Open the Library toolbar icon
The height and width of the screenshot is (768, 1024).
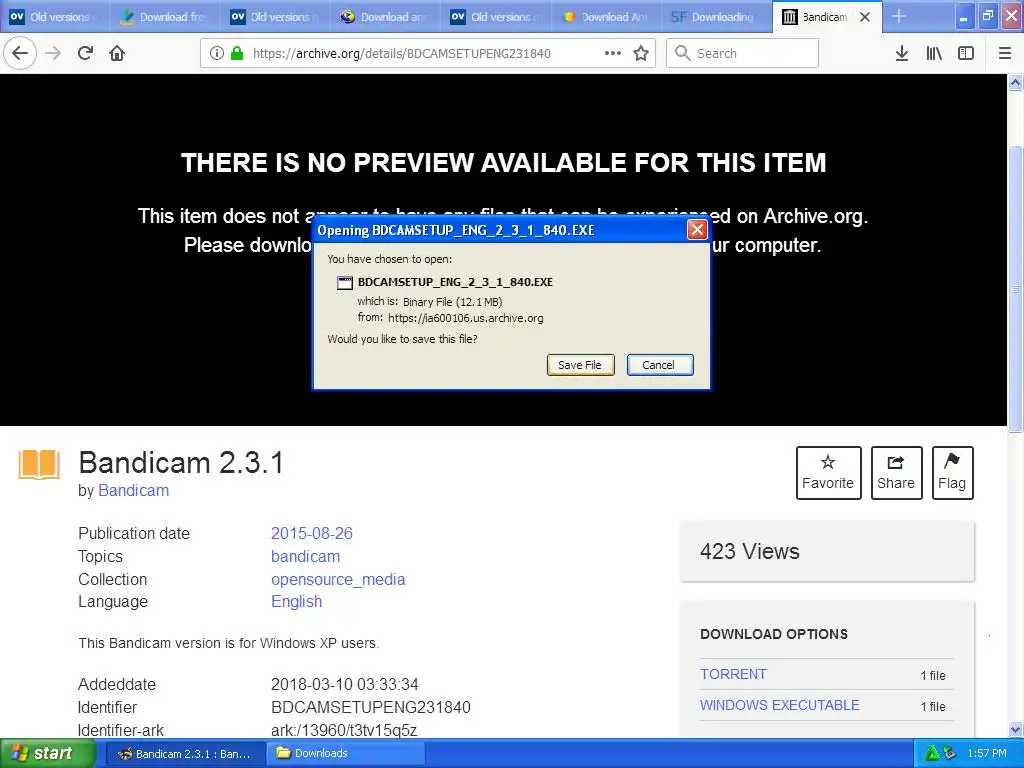(934, 53)
